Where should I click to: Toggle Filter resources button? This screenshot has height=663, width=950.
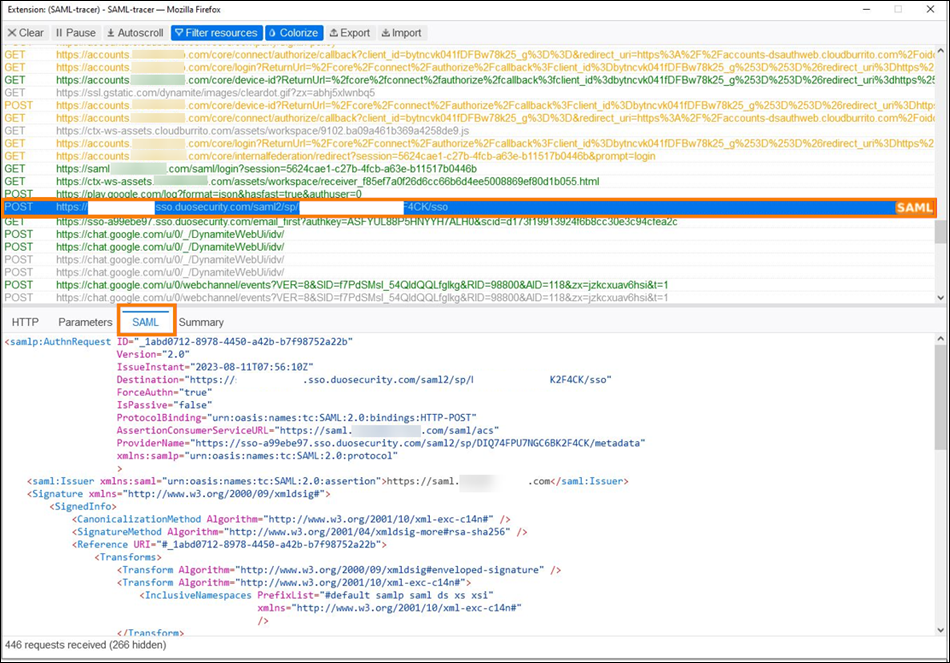[217, 33]
